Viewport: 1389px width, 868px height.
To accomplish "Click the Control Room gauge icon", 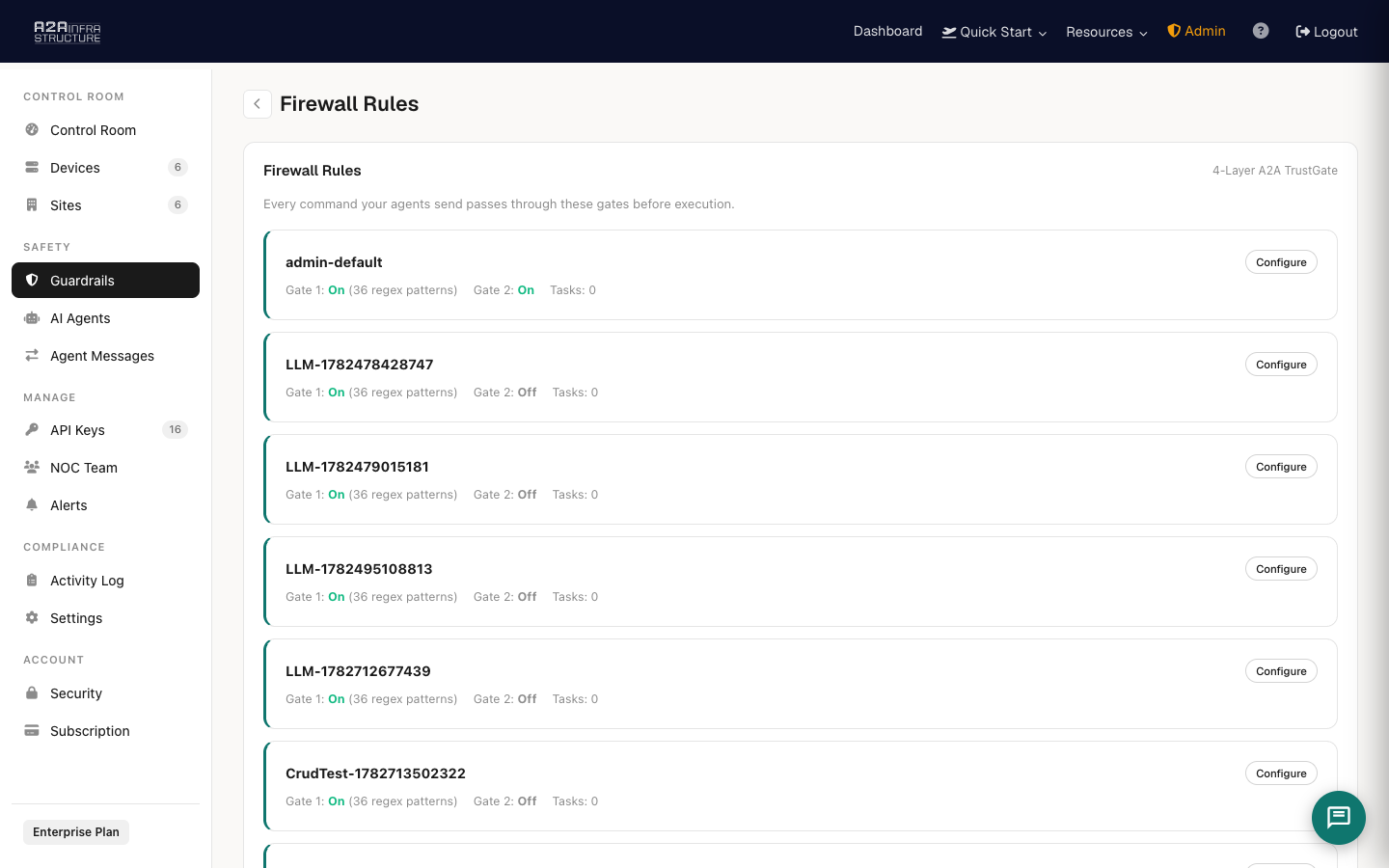I will click(32, 129).
